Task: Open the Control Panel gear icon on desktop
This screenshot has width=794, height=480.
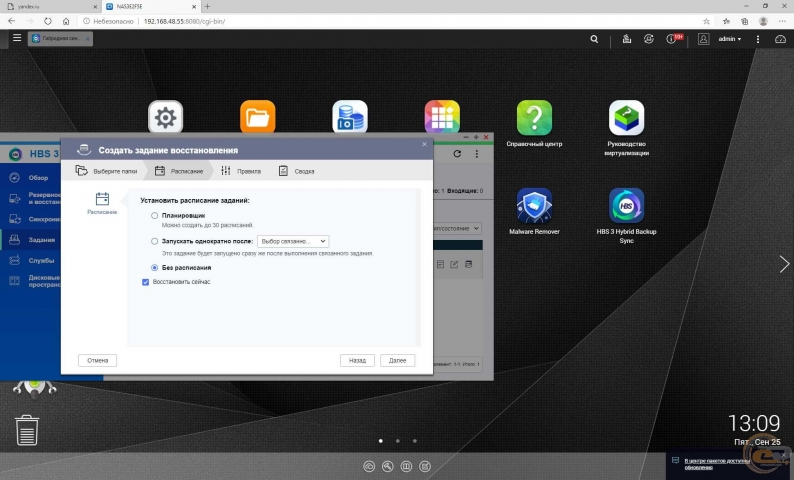Action: [166, 117]
